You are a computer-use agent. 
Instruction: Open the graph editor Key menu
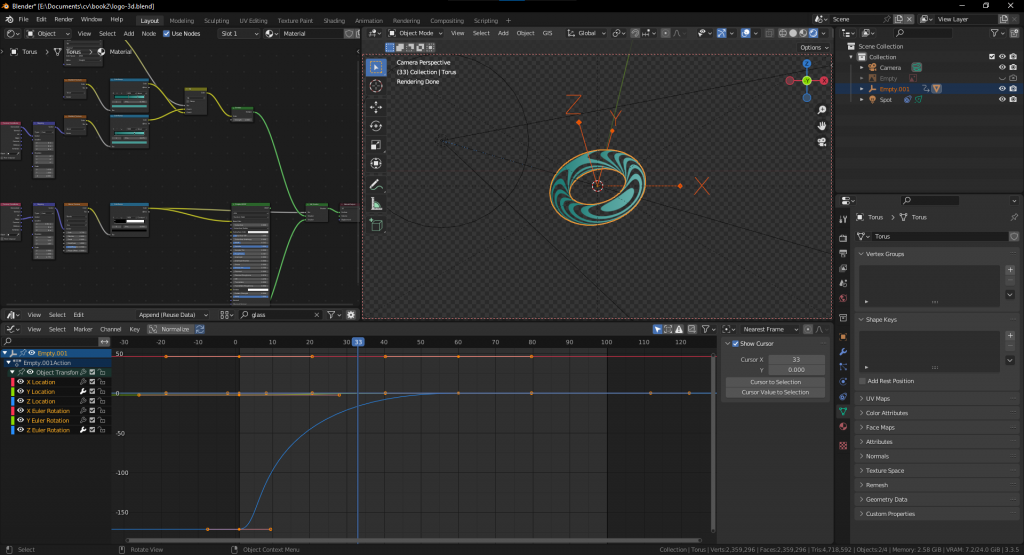click(x=135, y=329)
